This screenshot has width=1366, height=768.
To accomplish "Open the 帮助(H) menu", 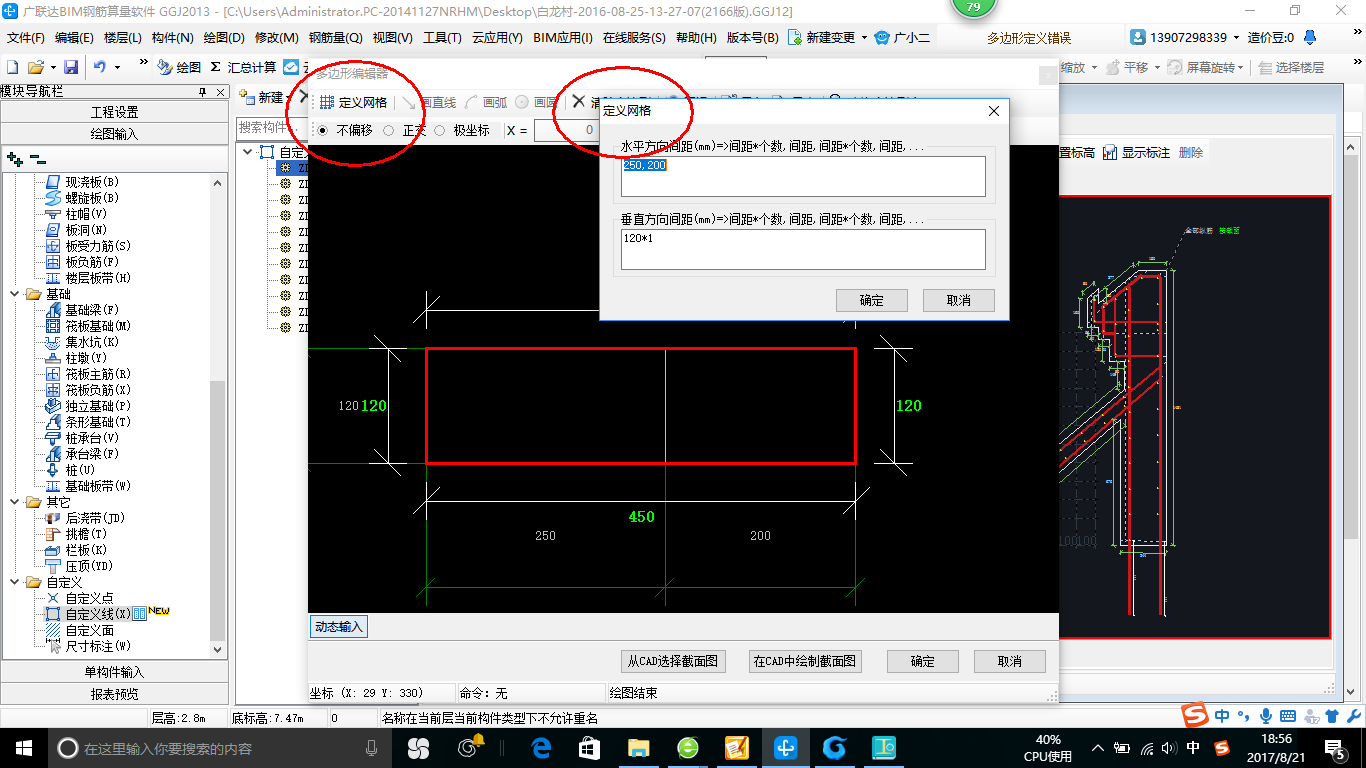I will click(x=696, y=38).
